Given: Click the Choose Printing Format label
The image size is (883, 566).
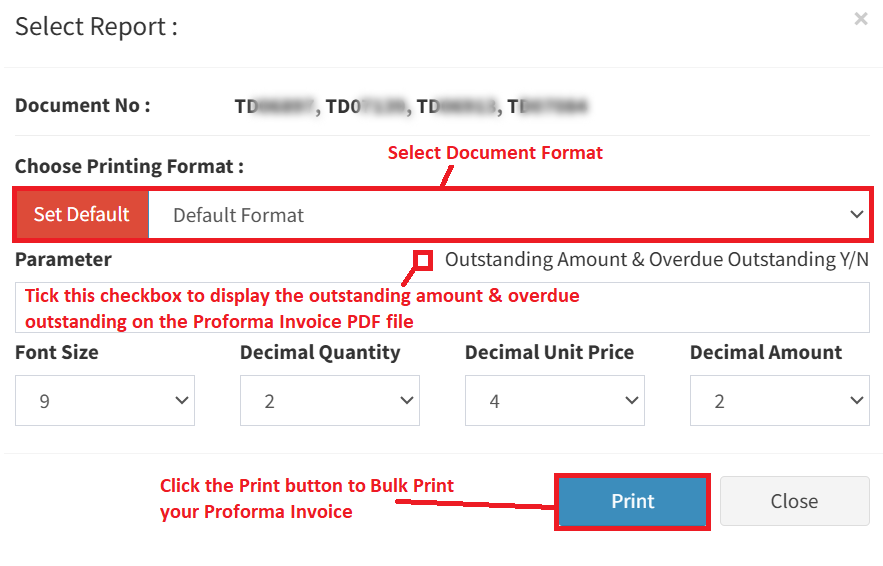Looking at the screenshot, I should click(129, 166).
